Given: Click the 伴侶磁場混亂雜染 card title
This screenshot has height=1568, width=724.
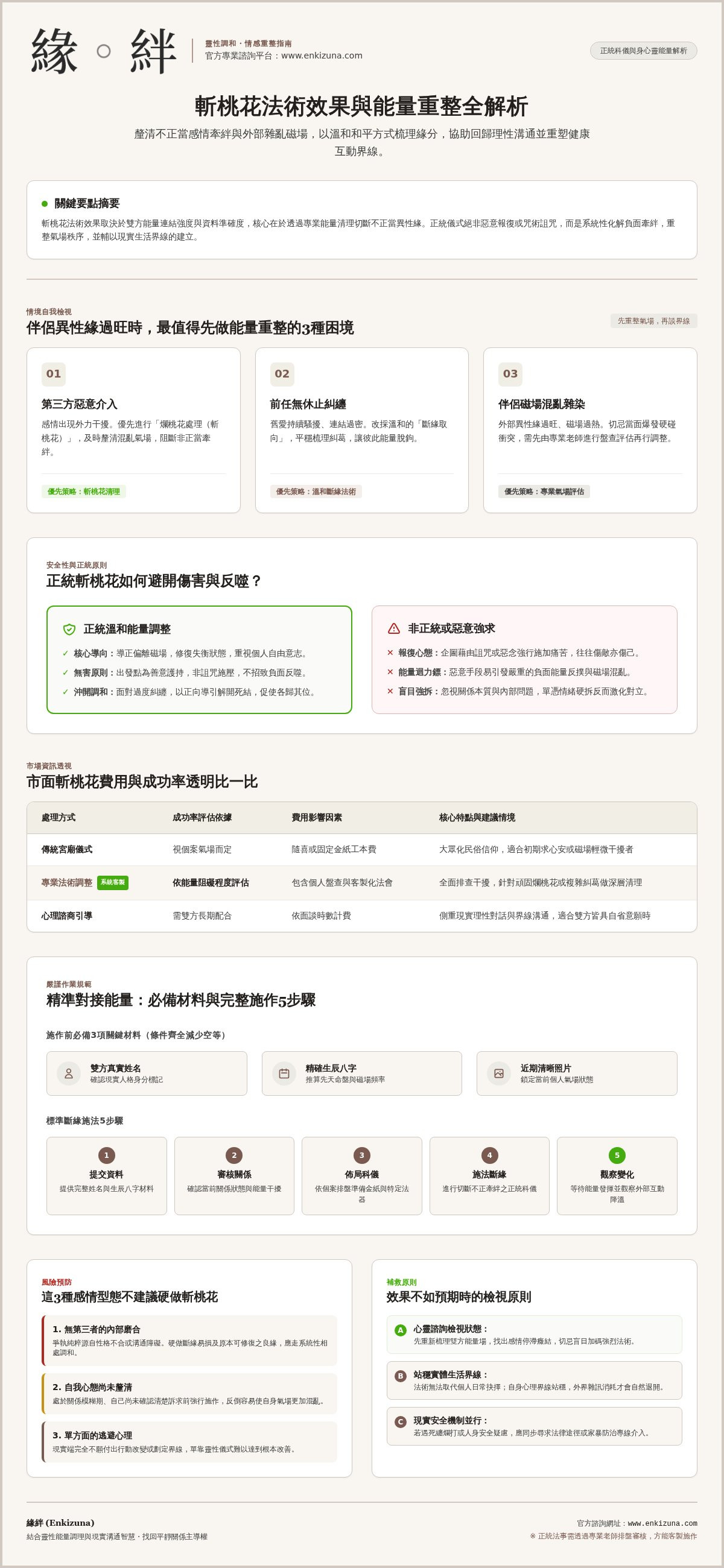Looking at the screenshot, I should [541, 404].
